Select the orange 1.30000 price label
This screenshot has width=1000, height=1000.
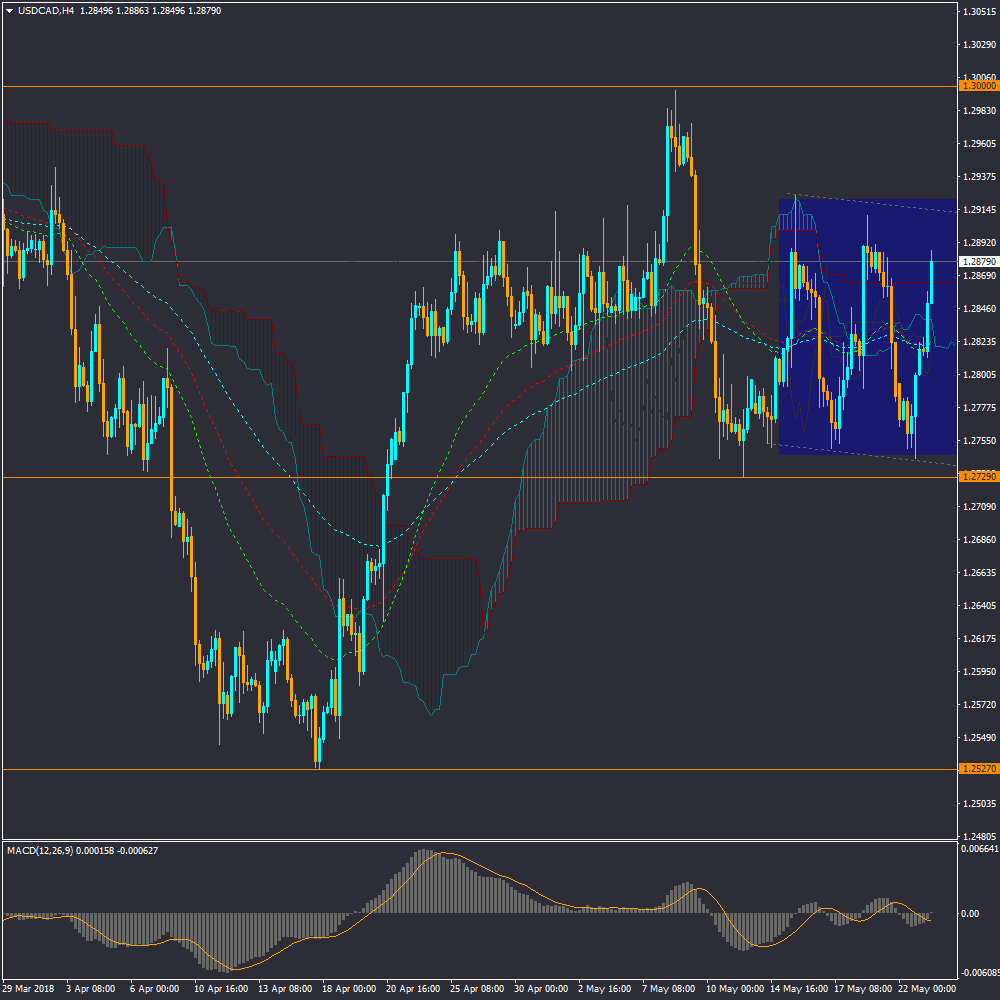click(979, 86)
